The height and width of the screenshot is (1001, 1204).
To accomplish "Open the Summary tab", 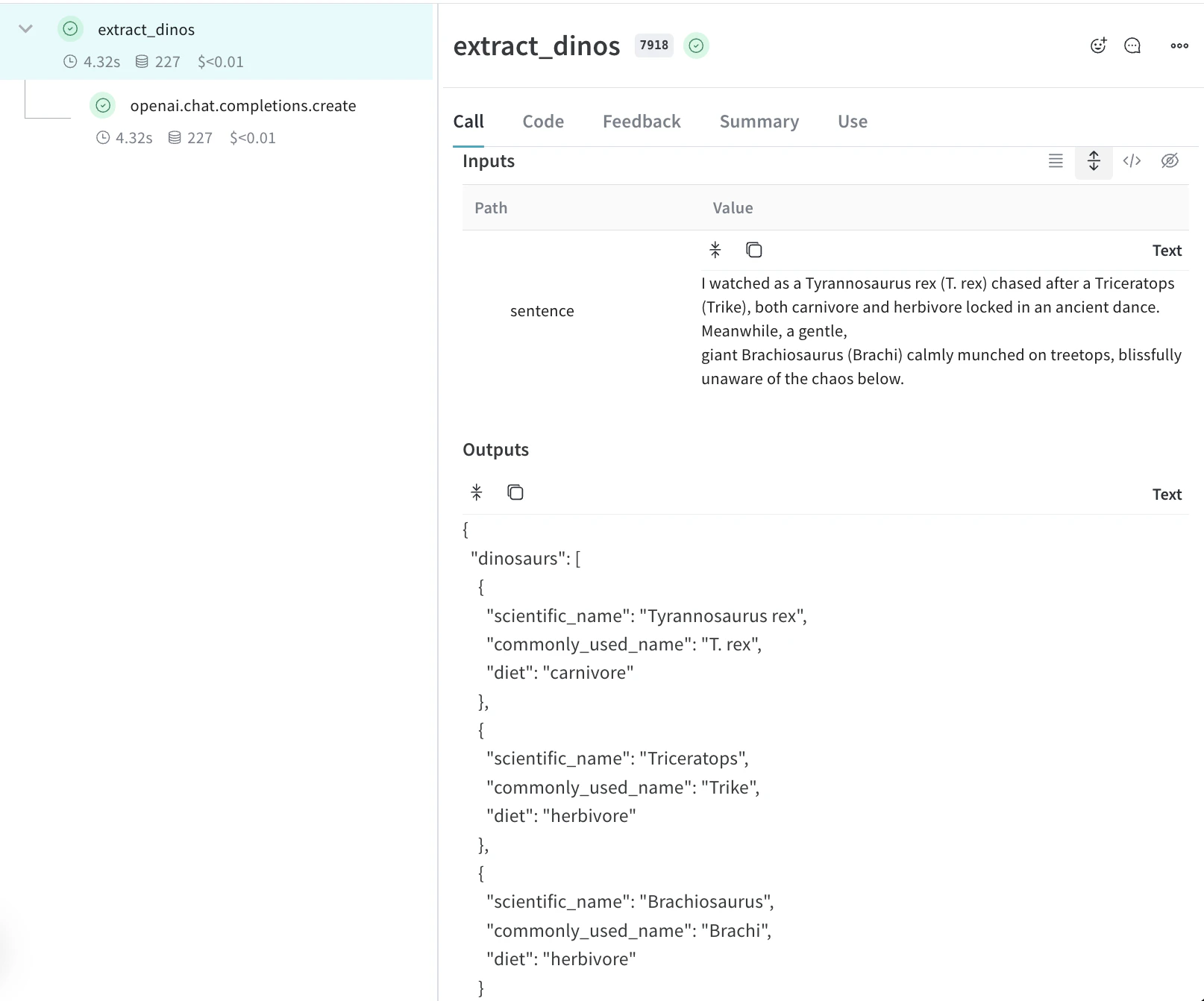I will (759, 122).
